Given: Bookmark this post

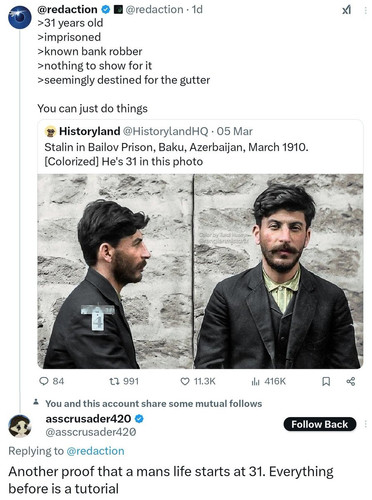Looking at the screenshot, I should 326,381.
